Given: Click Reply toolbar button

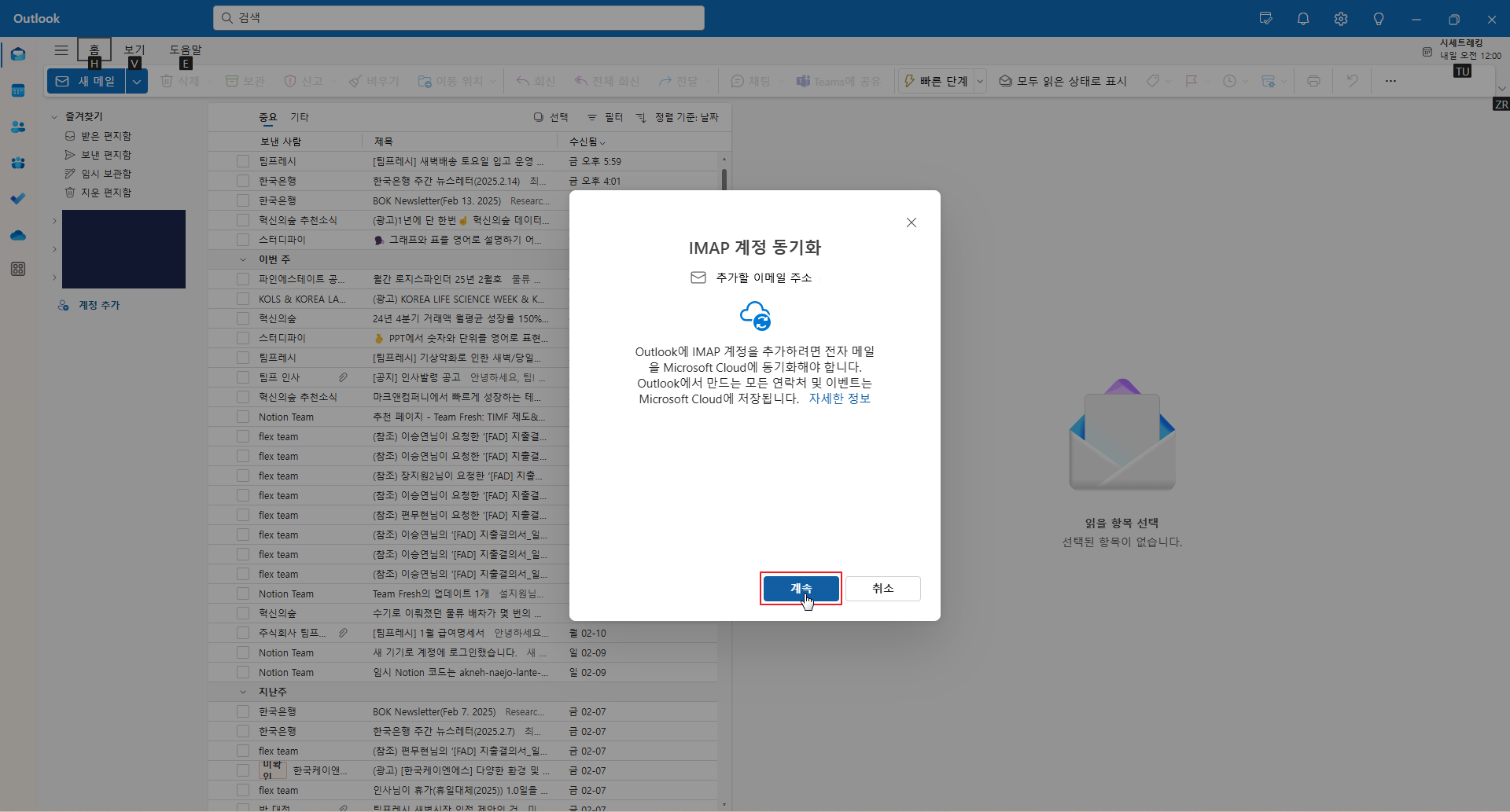Looking at the screenshot, I should pyautogui.click(x=536, y=81).
